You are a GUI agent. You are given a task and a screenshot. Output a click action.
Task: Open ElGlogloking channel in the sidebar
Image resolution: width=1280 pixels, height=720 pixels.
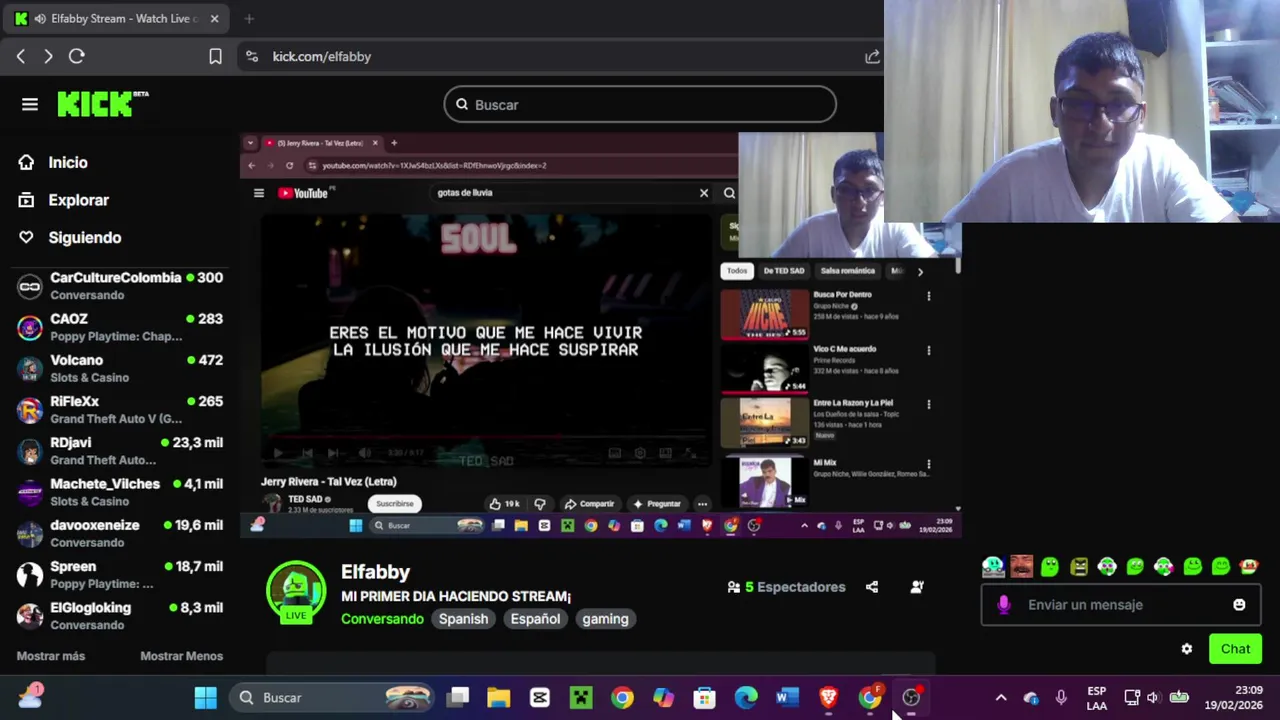(120, 616)
